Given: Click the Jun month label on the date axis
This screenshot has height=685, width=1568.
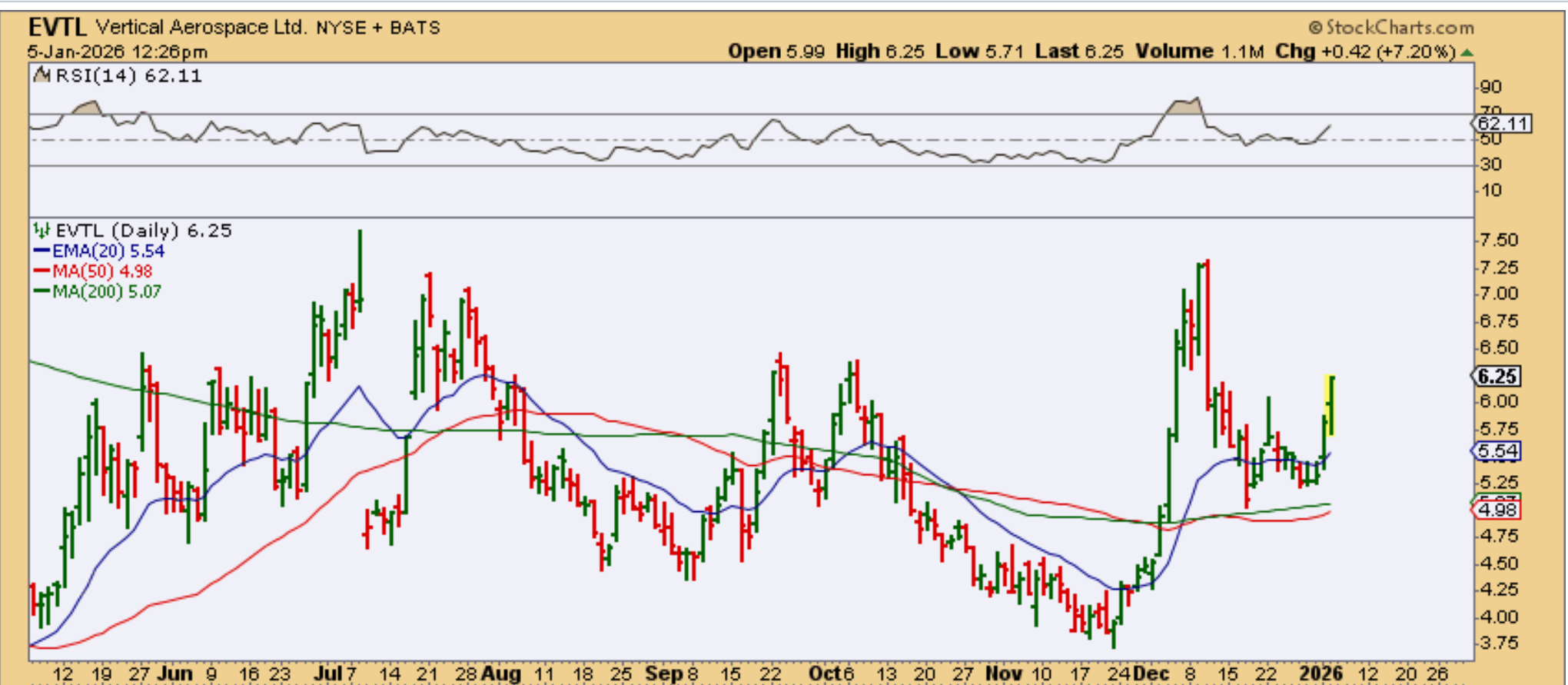Looking at the screenshot, I should tap(174, 673).
